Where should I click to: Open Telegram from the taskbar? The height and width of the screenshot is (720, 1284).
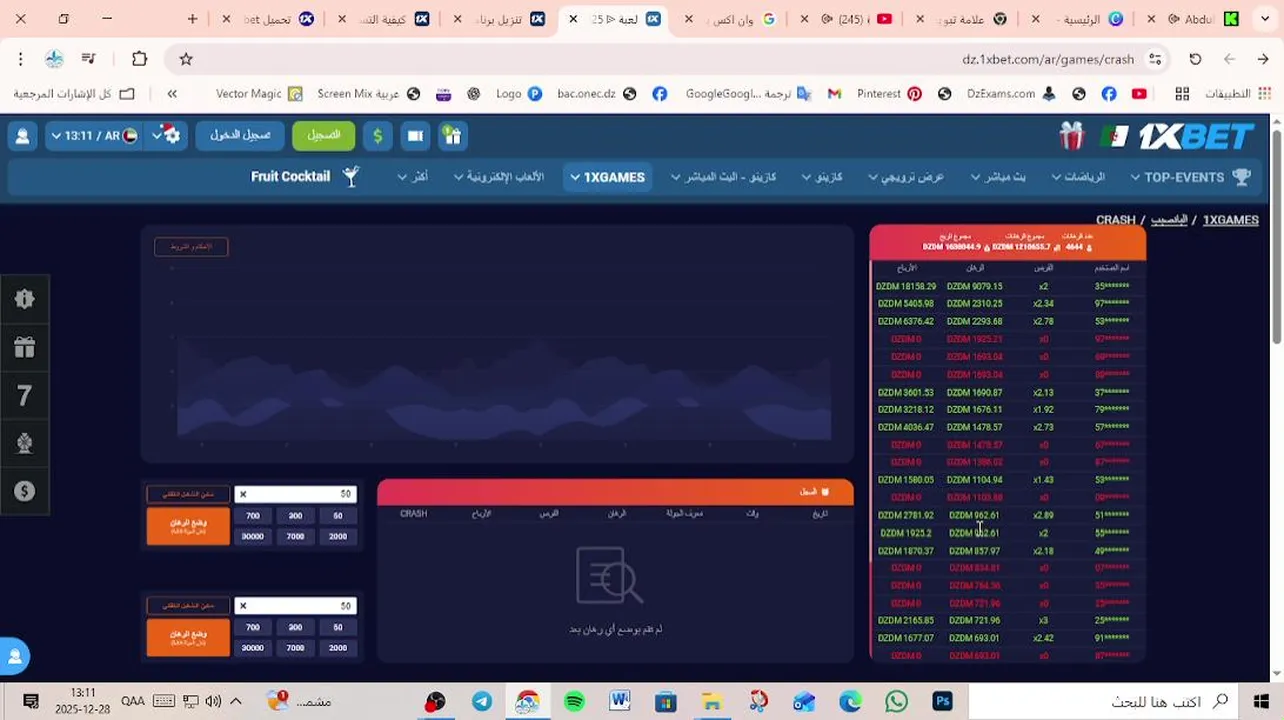point(481,701)
